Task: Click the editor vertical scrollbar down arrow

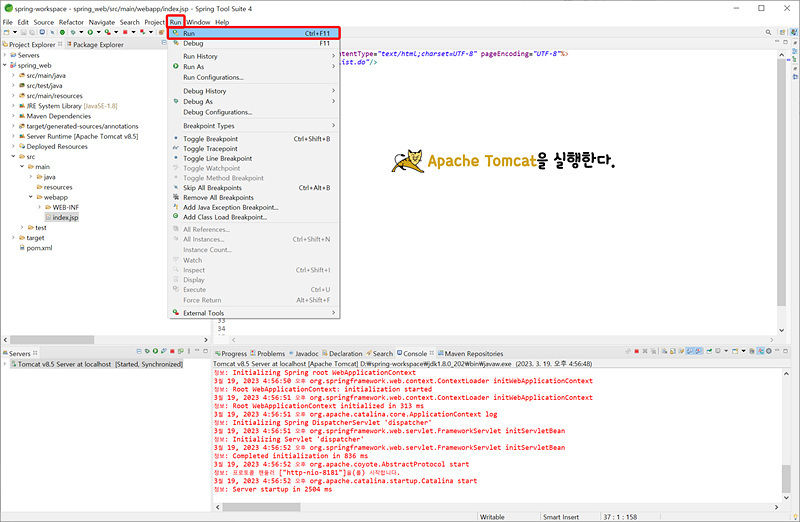Action: tap(781, 330)
